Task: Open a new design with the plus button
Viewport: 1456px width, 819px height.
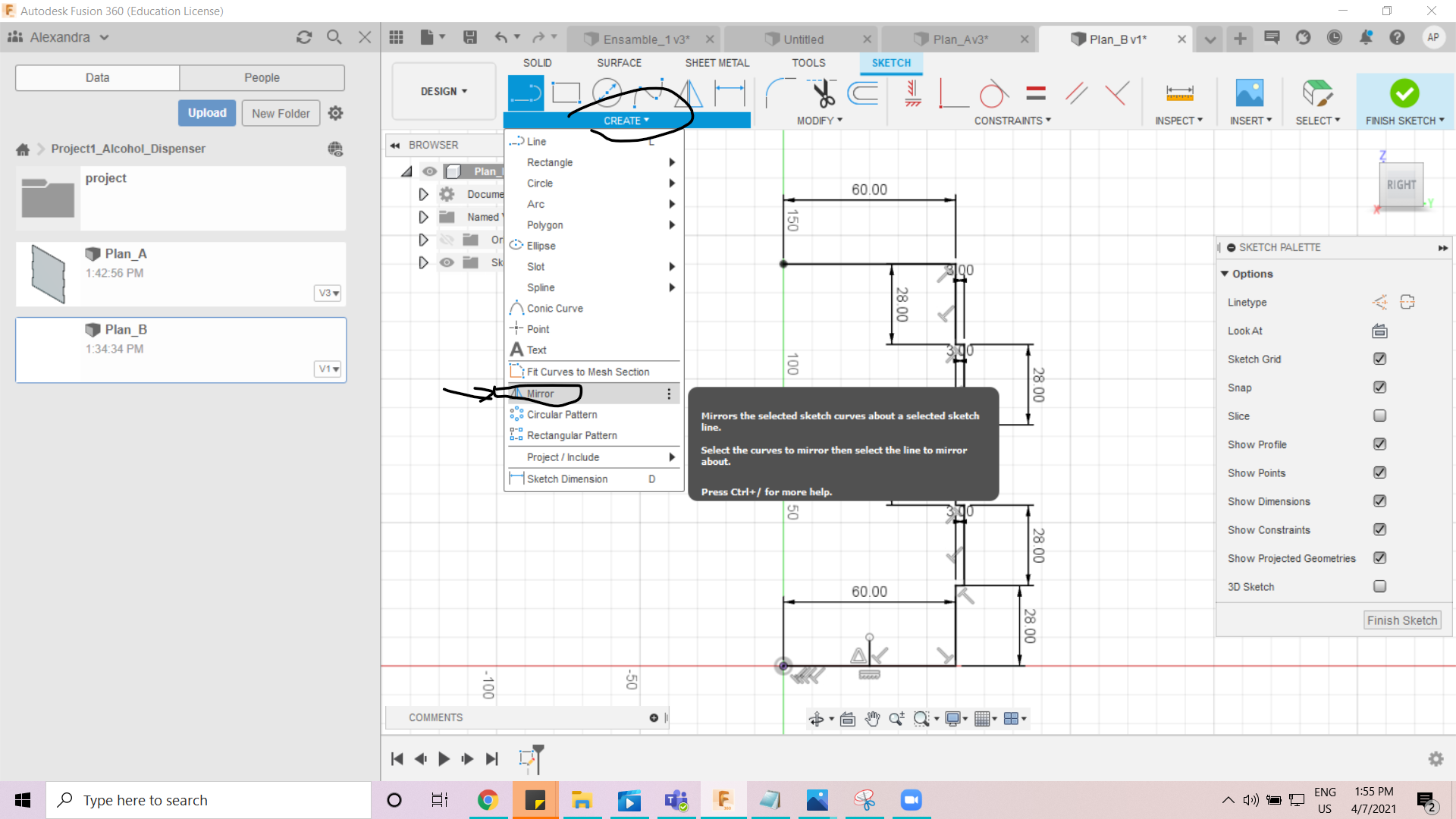Action: coord(1240,39)
